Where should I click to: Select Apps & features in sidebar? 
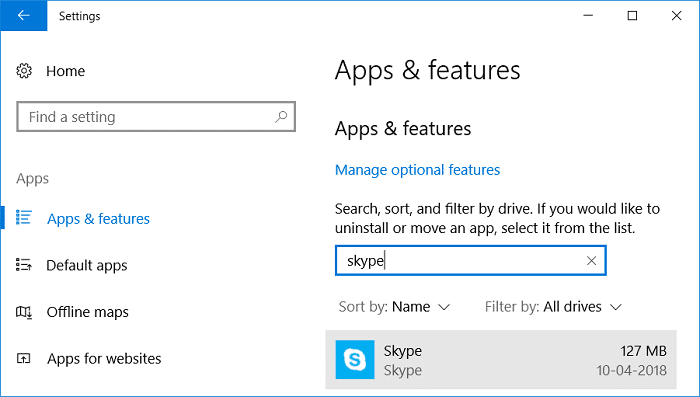[98, 219]
